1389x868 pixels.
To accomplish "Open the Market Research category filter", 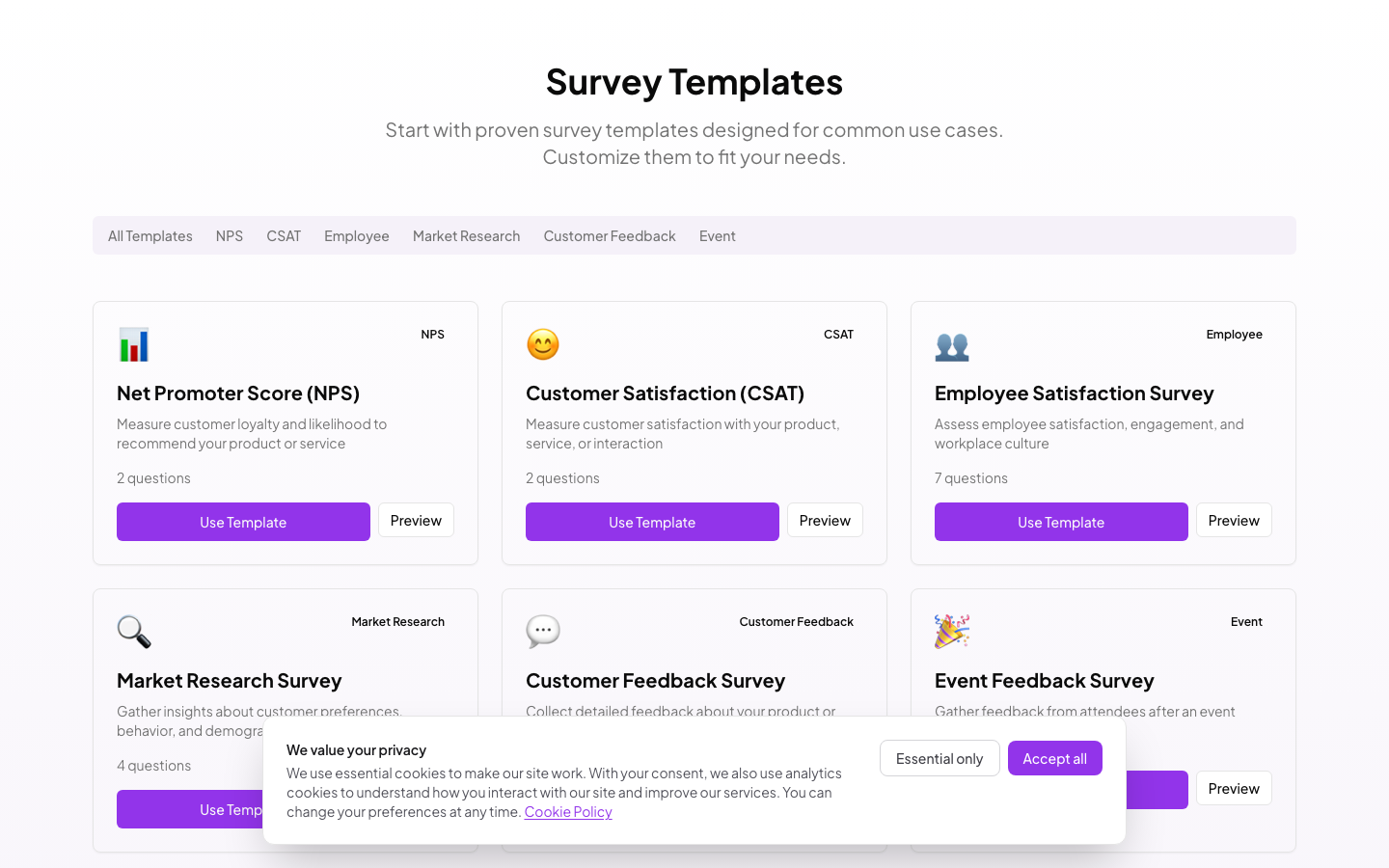I will coord(466,235).
